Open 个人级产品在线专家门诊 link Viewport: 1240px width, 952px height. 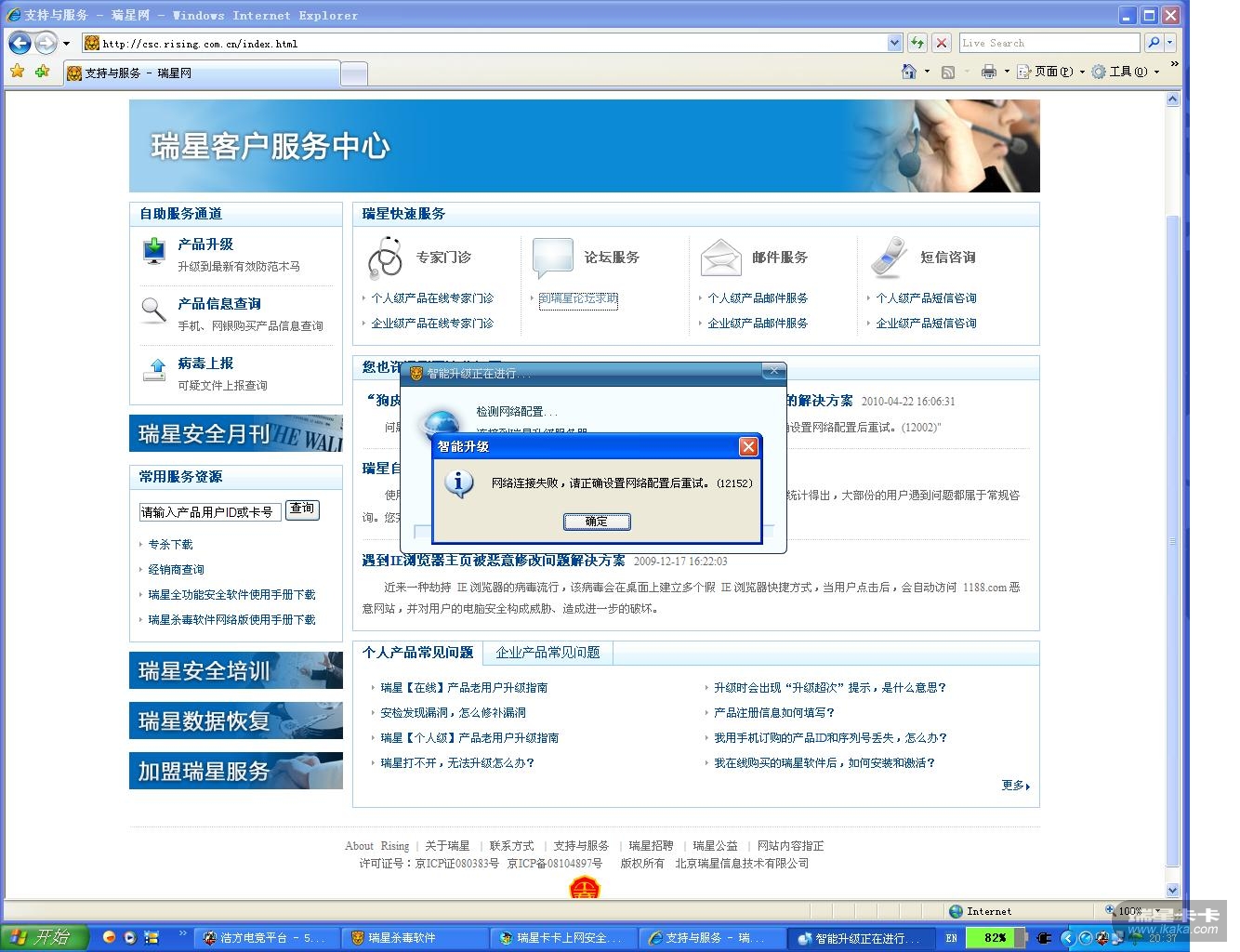coord(432,298)
